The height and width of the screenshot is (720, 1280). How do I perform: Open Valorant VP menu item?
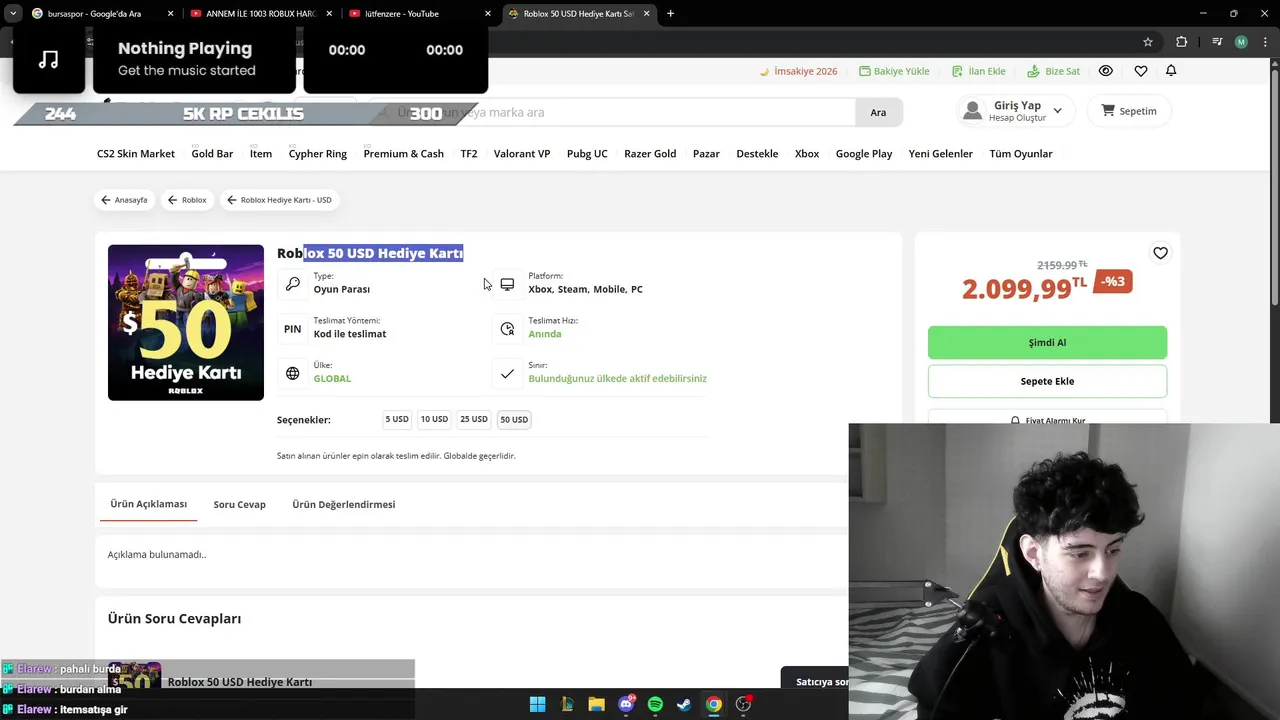522,153
